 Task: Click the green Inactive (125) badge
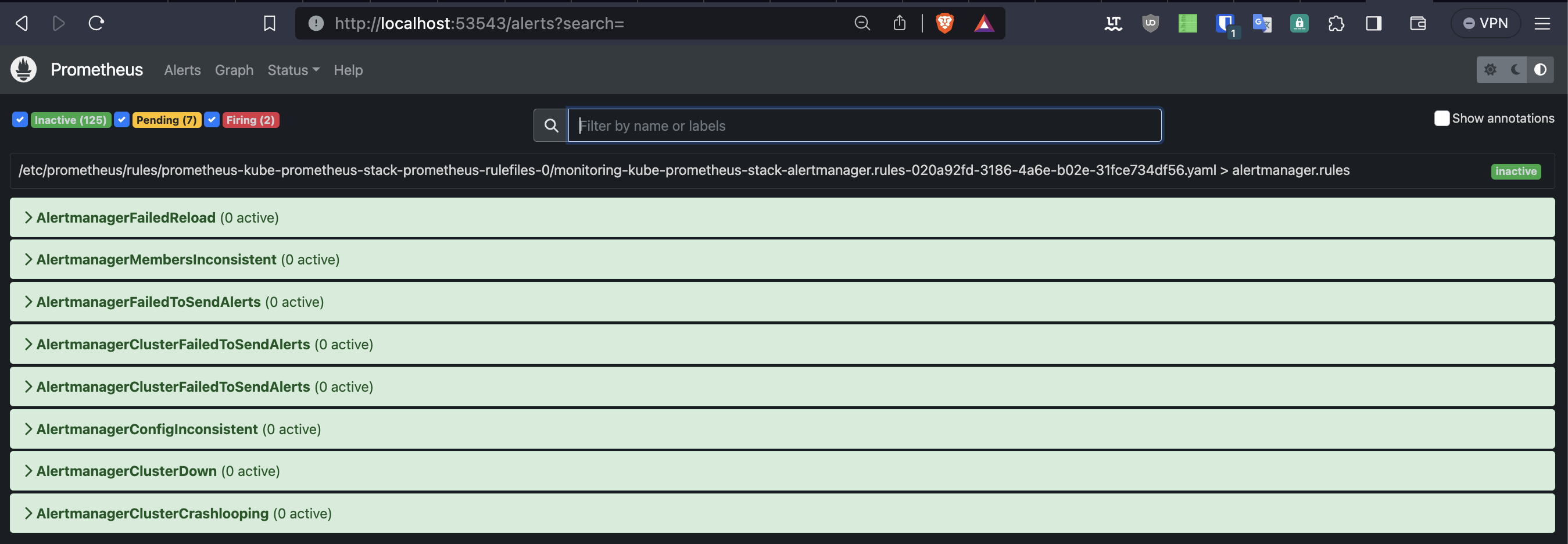pos(70,120)
